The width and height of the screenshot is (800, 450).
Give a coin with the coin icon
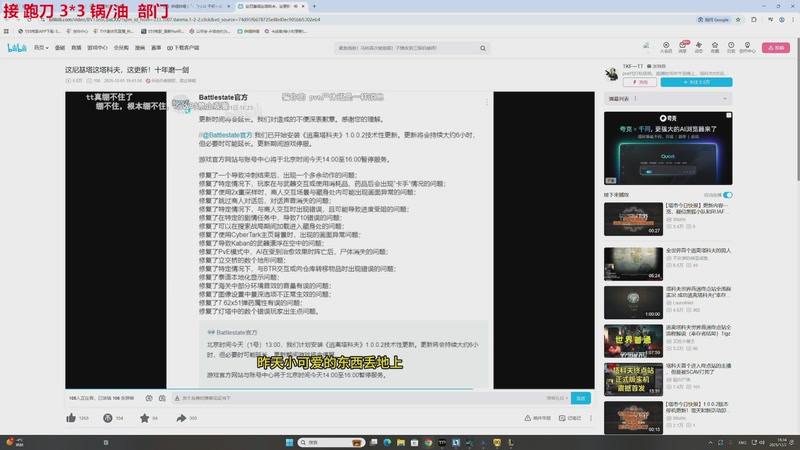point(108,418)
